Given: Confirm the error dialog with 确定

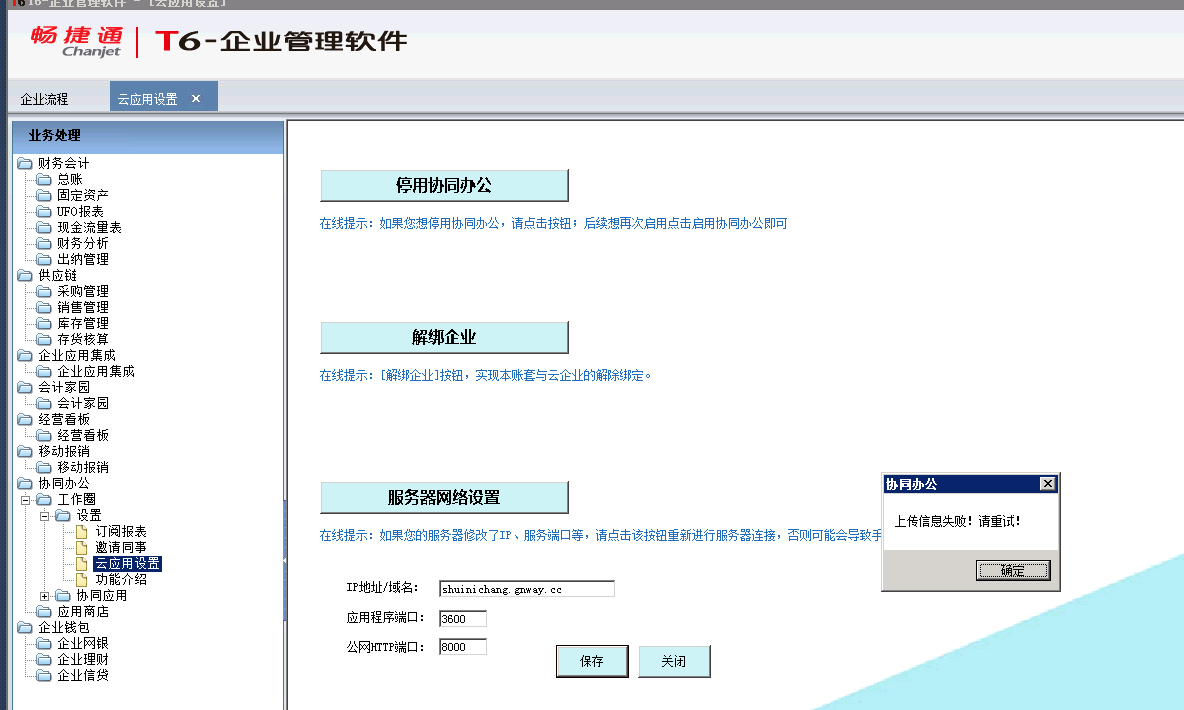Looking at the screenshot, I should (x=1013, y=570).
